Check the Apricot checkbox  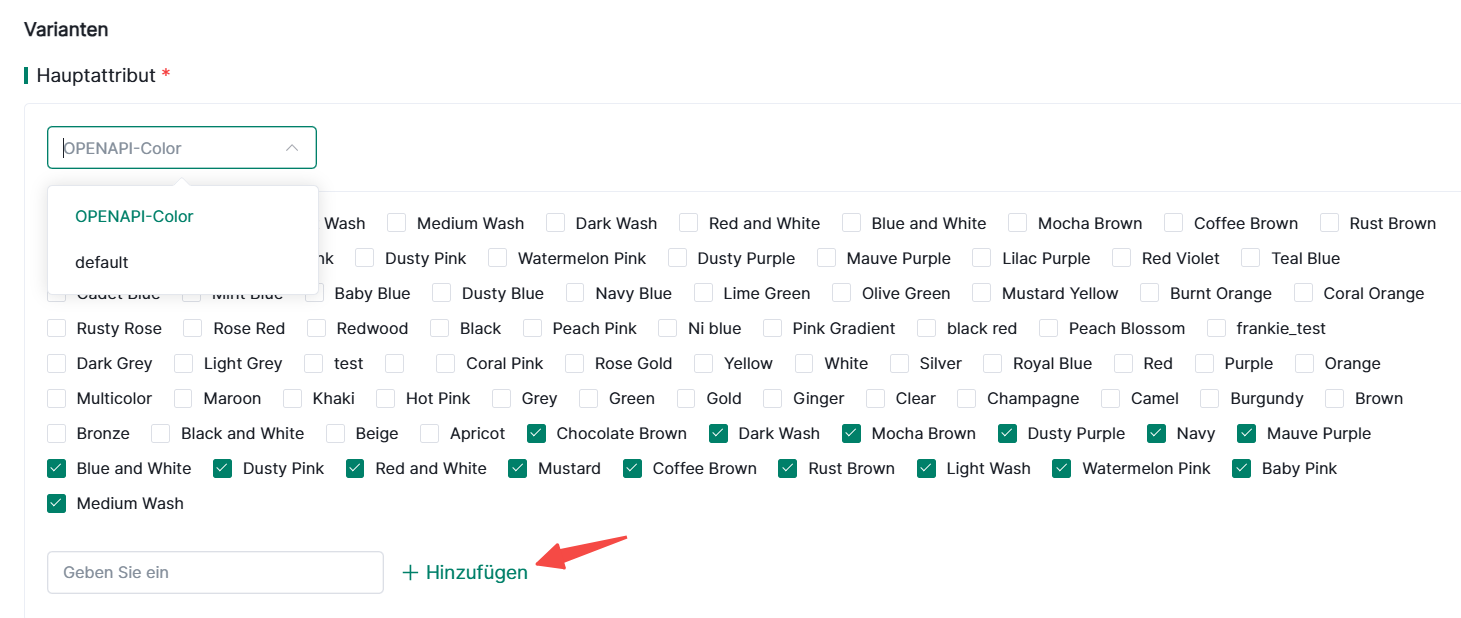[x=430, y=434]
